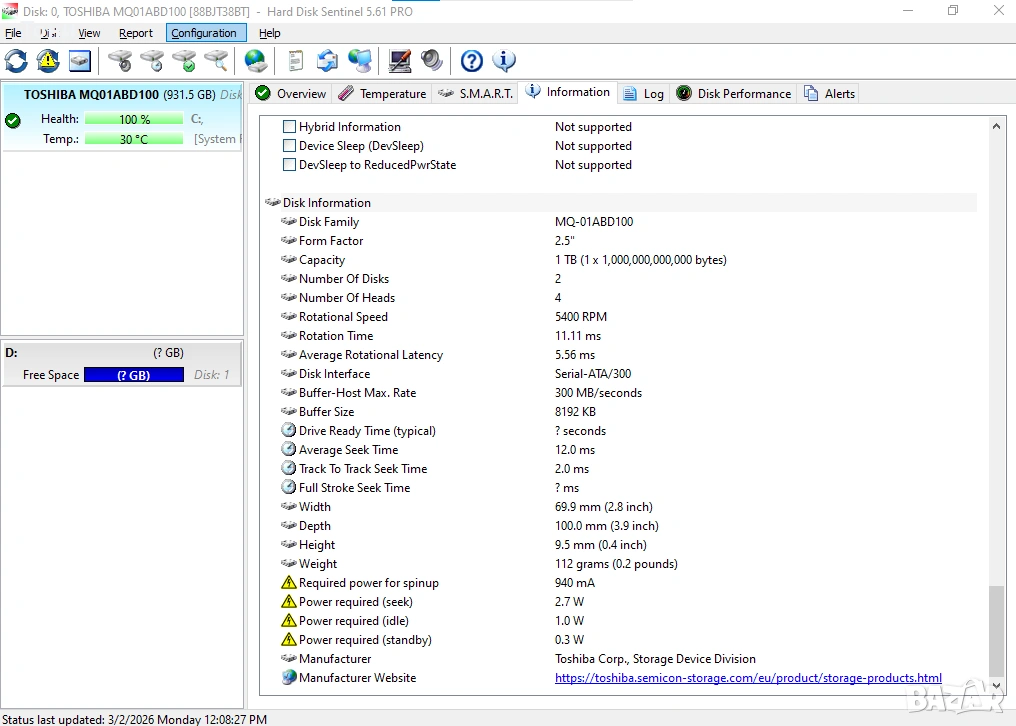Toggle the DevSleep to ReducedPwrState checkbox

[289, 165]
